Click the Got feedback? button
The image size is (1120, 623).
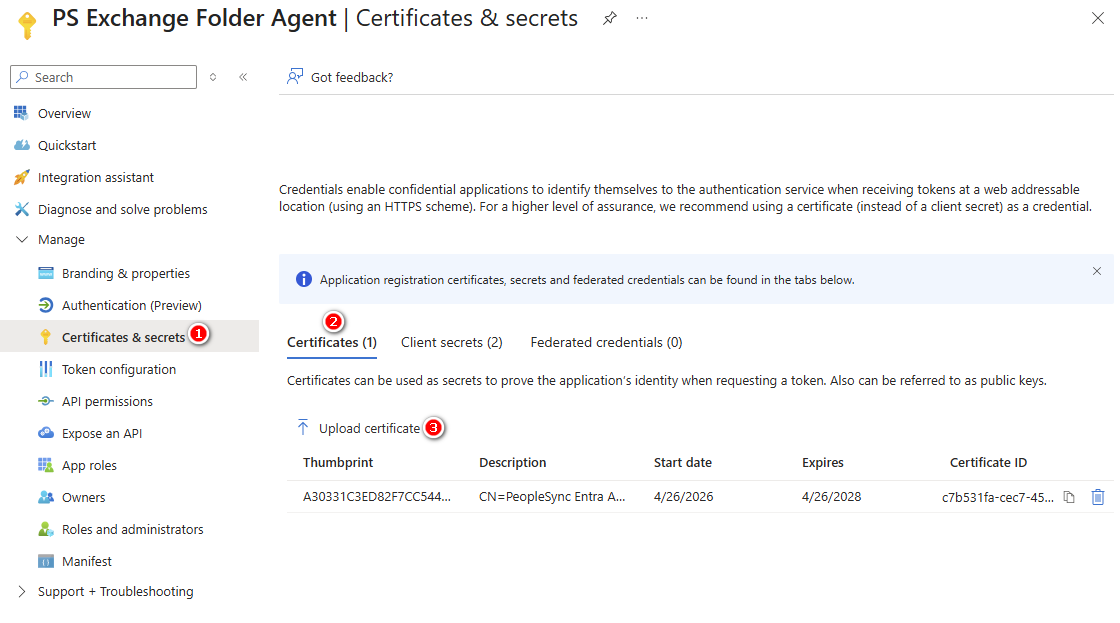click(x=340, y=77)
